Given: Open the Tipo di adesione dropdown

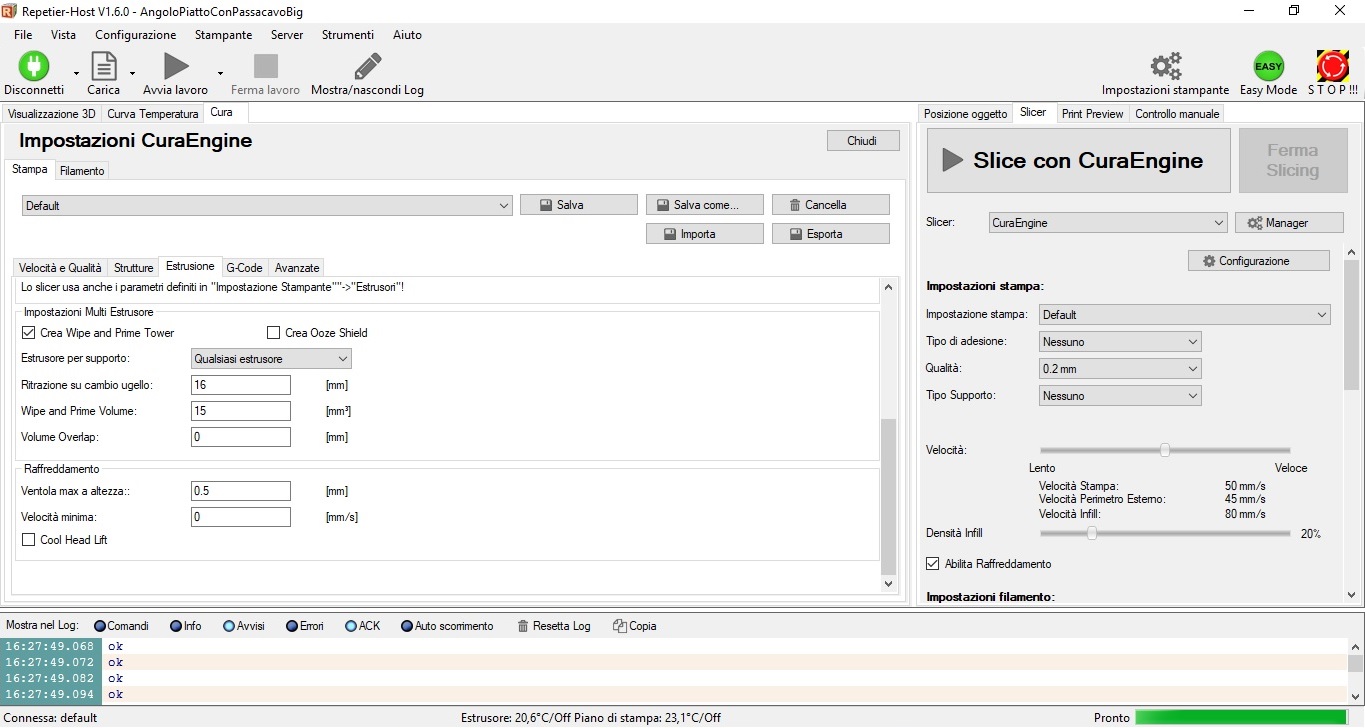Looking at the screenshot, I should tap(1120, 342).
